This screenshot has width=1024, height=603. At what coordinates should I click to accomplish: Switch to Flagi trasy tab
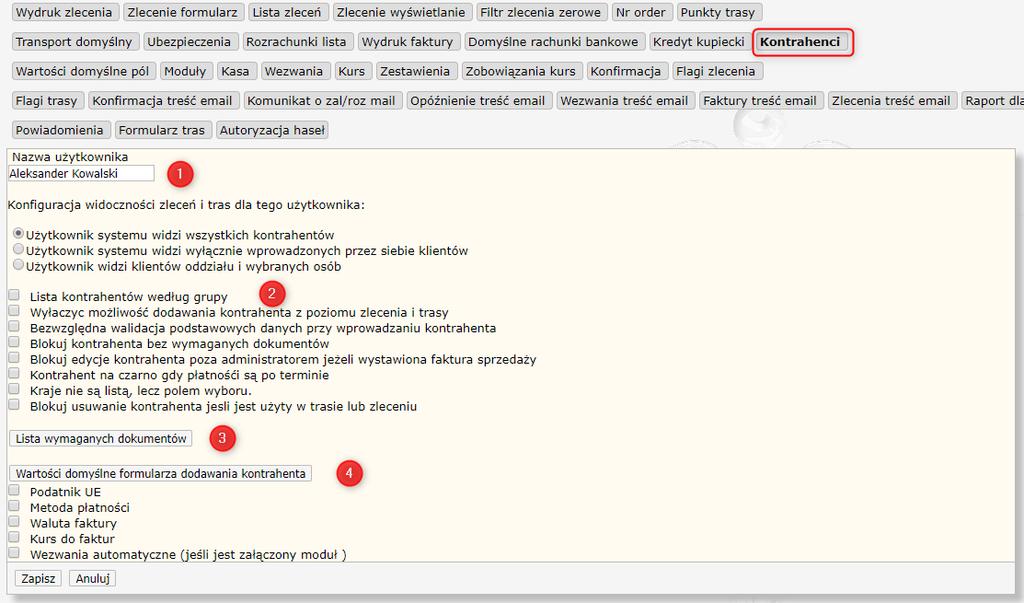click(x=46, y=101)
